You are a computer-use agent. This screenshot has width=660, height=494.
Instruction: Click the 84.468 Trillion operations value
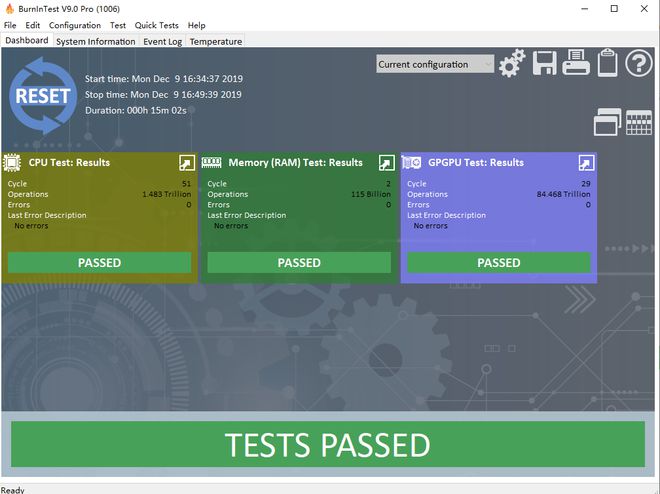pyautogui.click(x=564, y=194)
